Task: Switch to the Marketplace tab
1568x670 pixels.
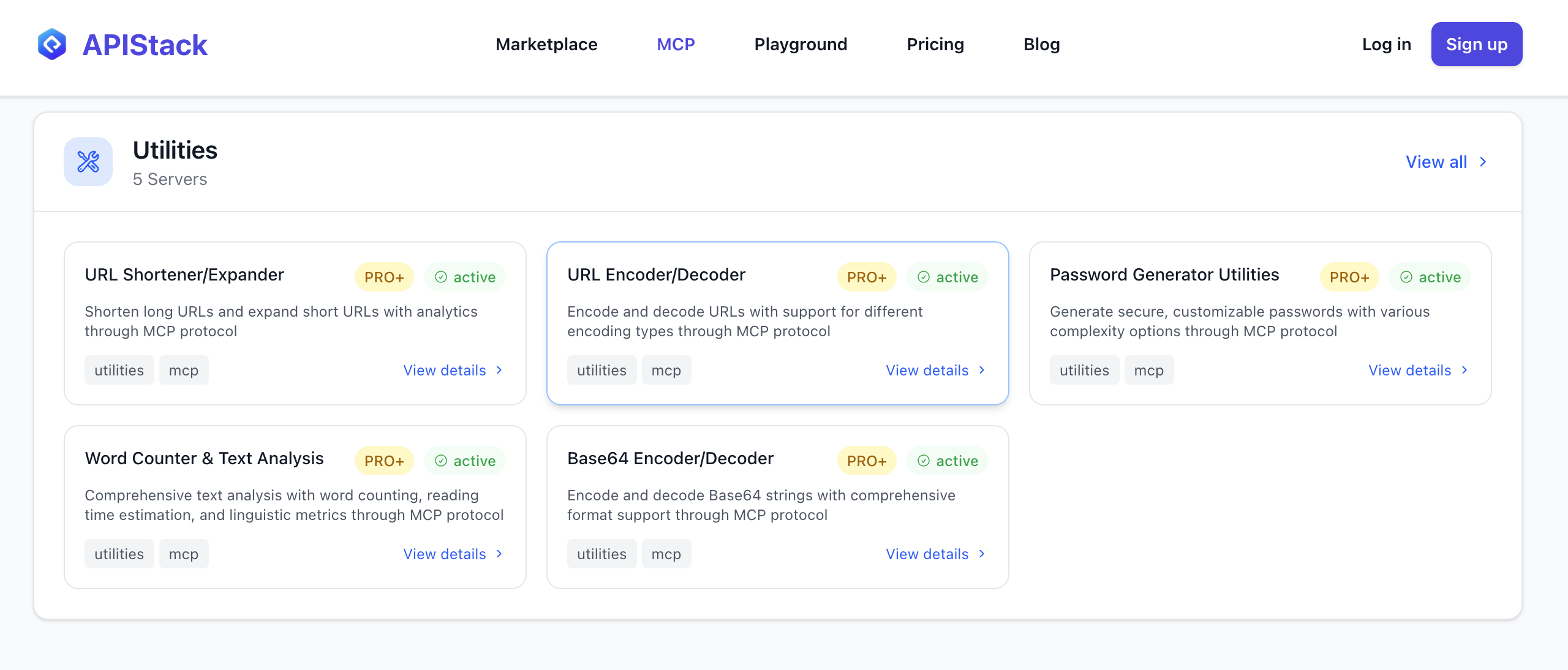Action: pos(547,43)
